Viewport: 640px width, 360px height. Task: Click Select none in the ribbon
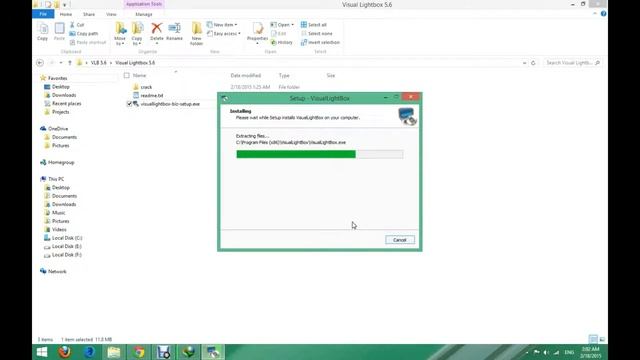tap(316, 33)
